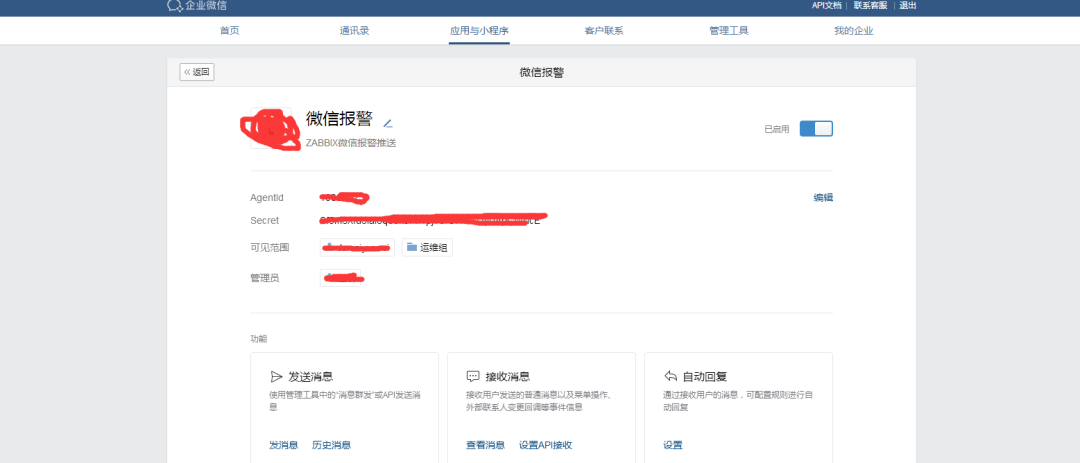Click the 返回 back button
Screen dimensions: 1080x463
click(197, 72)
